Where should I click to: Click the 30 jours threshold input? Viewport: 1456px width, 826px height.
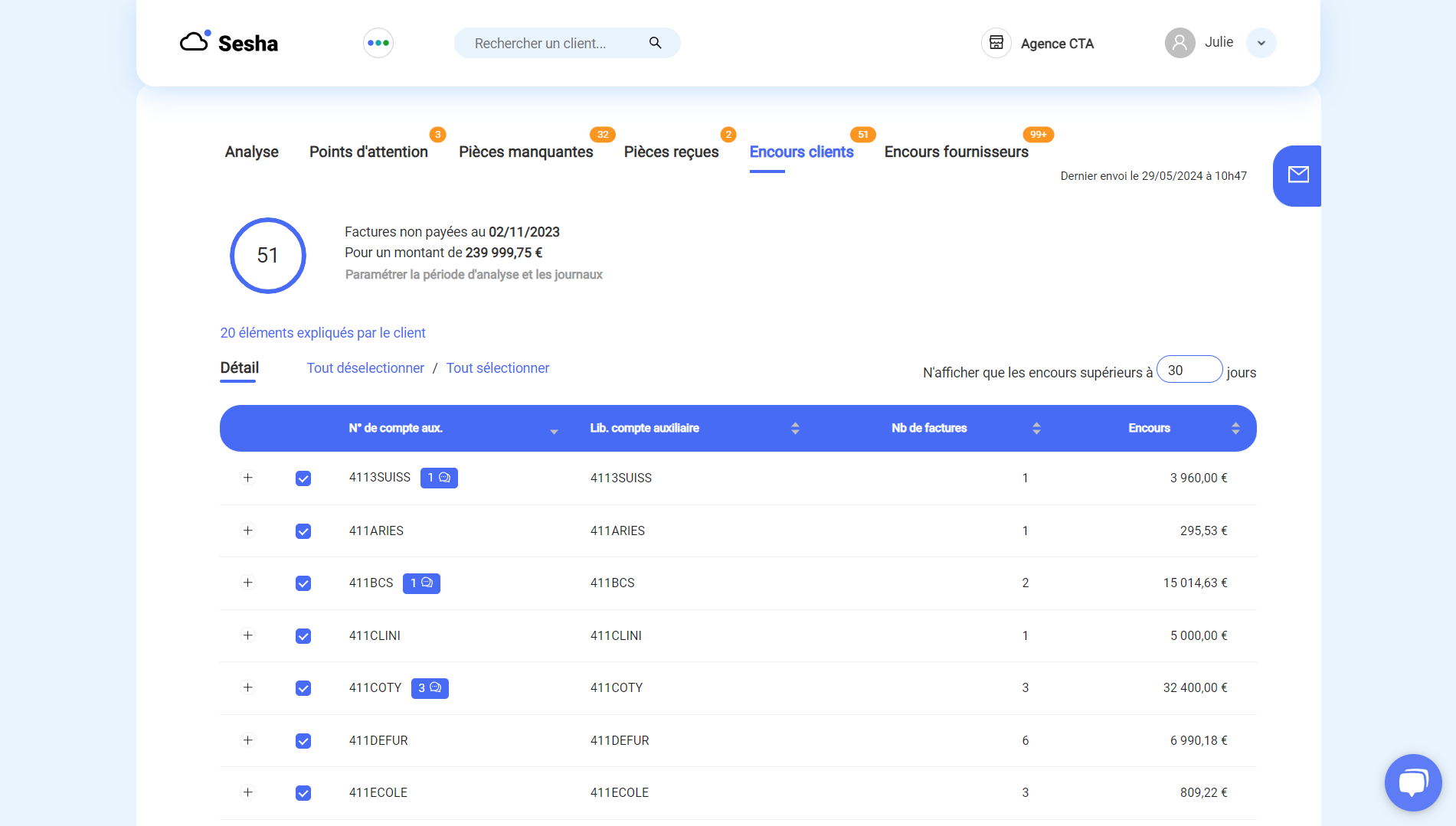(x=1189, y=370)
